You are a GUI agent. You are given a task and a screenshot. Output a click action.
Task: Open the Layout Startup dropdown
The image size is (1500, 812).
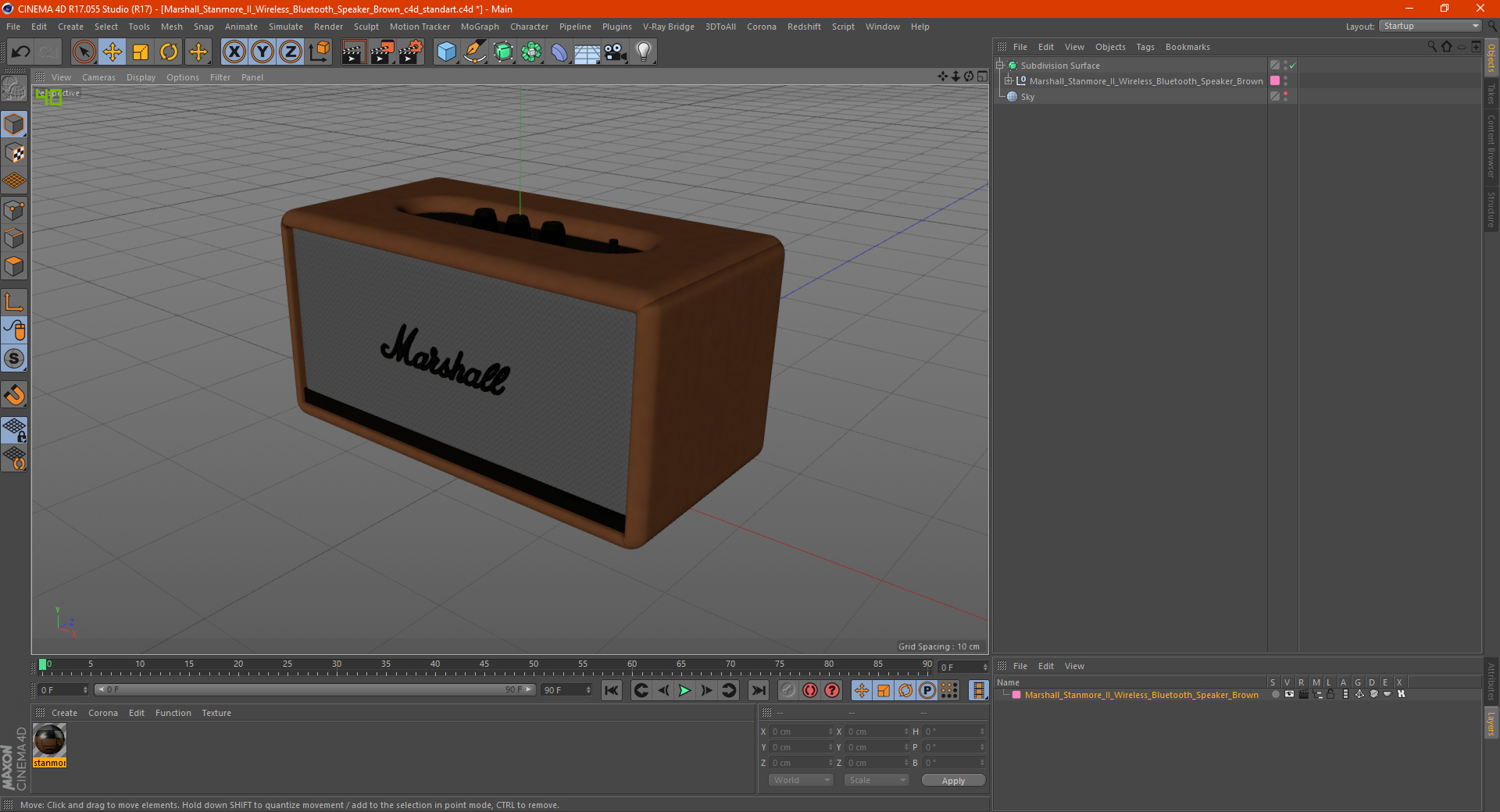tap(1430, 27)
